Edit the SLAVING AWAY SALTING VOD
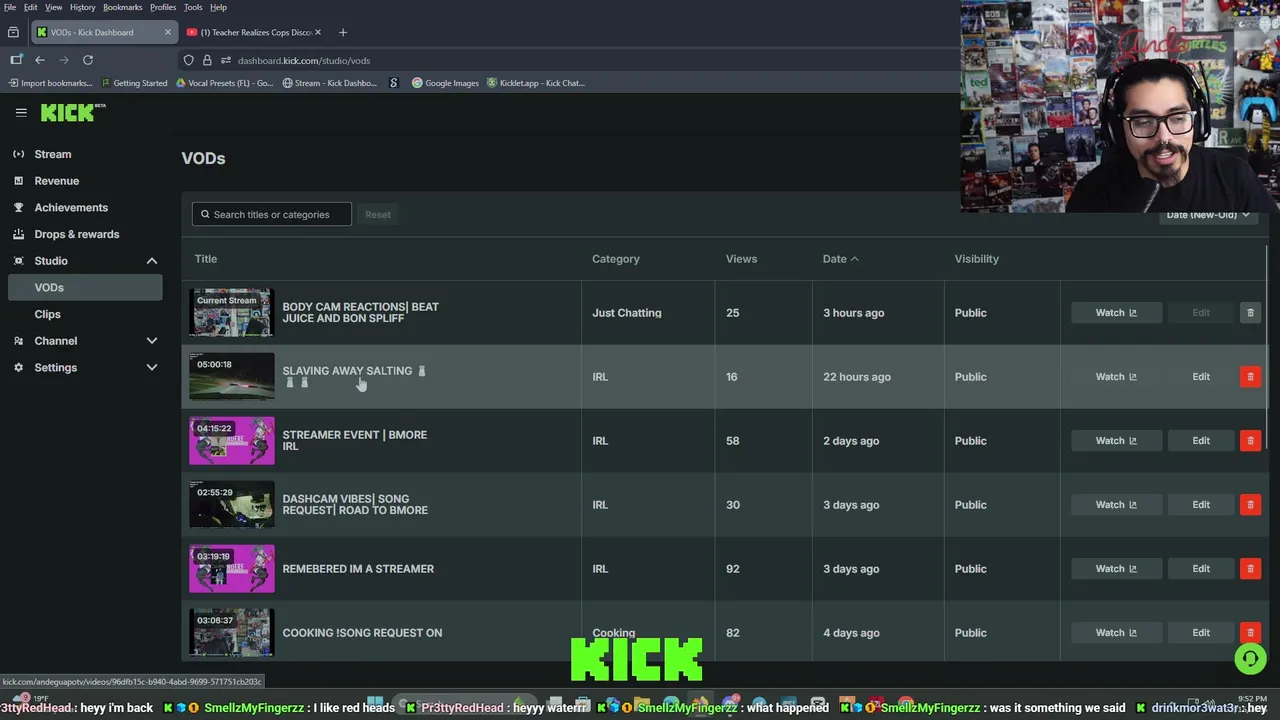This screenshot has height=720, width=1280. tap(1201, 377)
